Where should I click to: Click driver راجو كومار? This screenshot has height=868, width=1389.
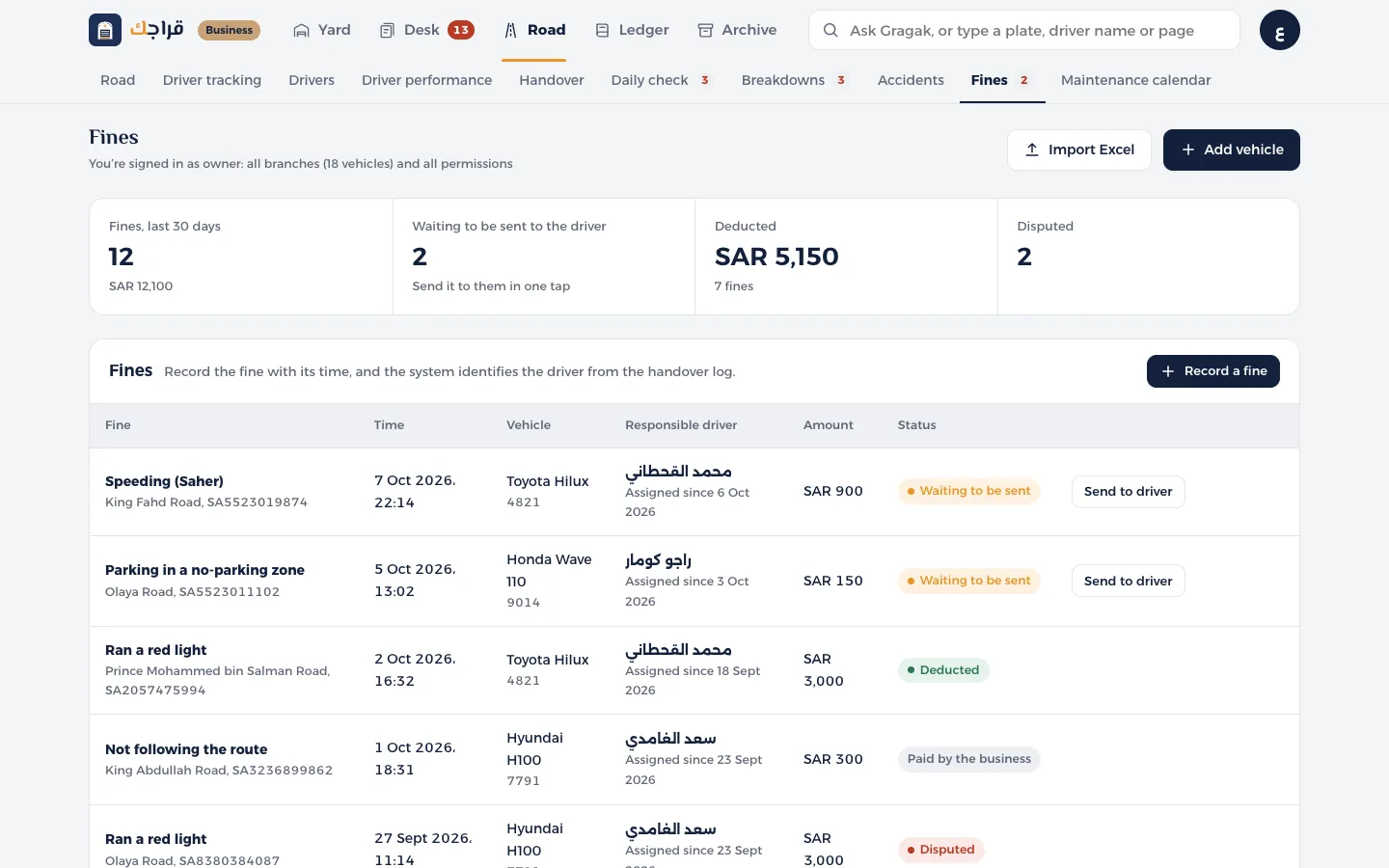coord(658,560)
